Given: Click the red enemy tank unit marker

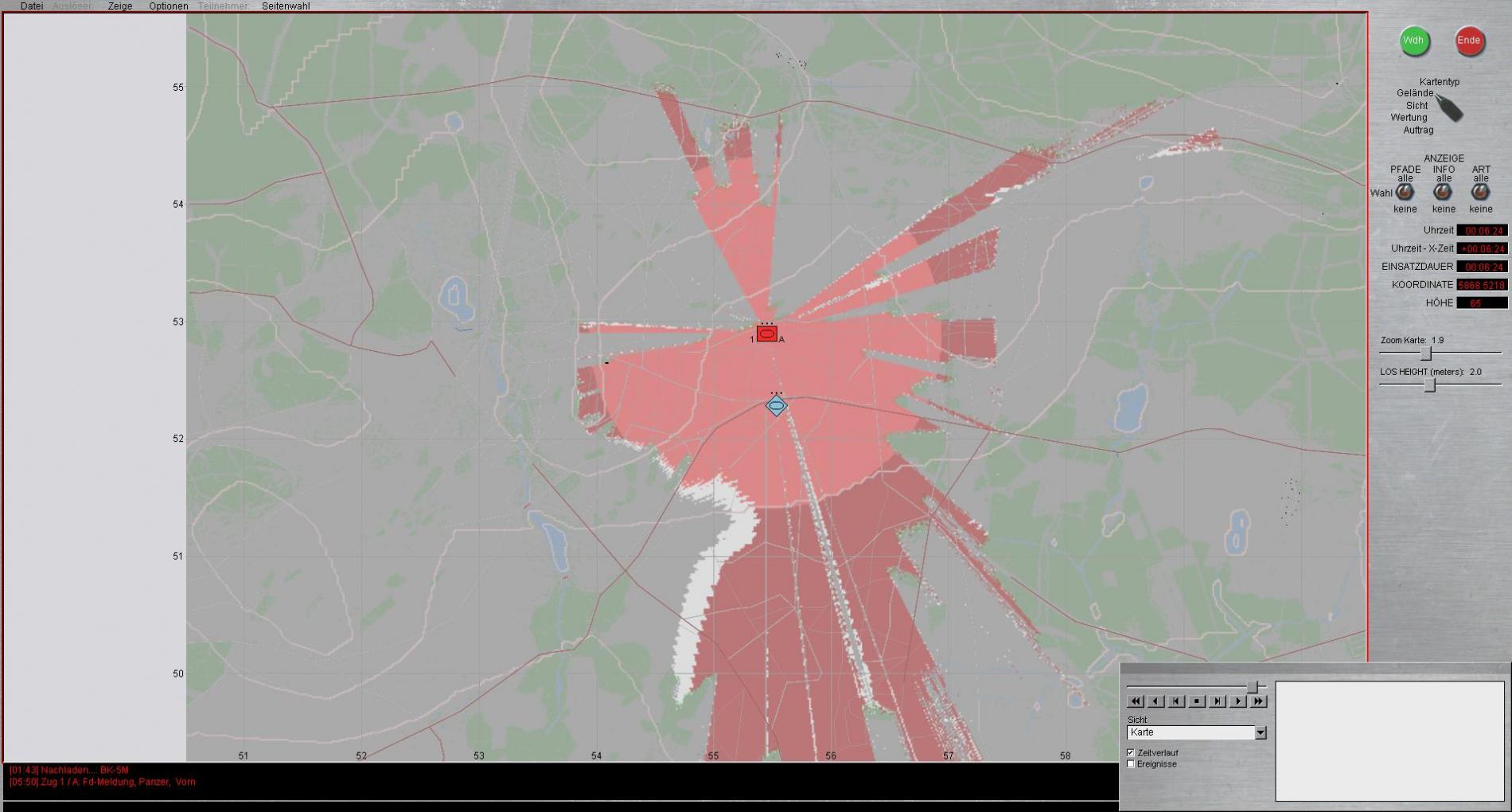Looking at the screenshot, I should coord(766,334).
